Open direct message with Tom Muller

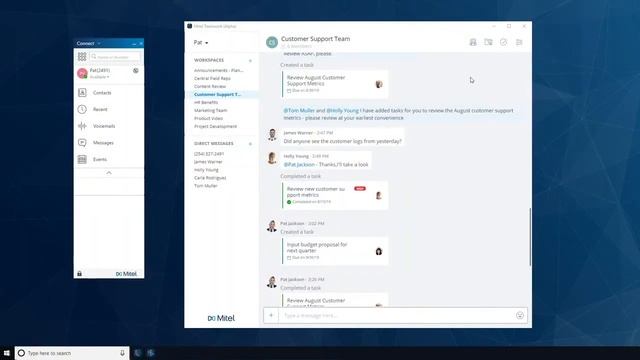[206, 186]
